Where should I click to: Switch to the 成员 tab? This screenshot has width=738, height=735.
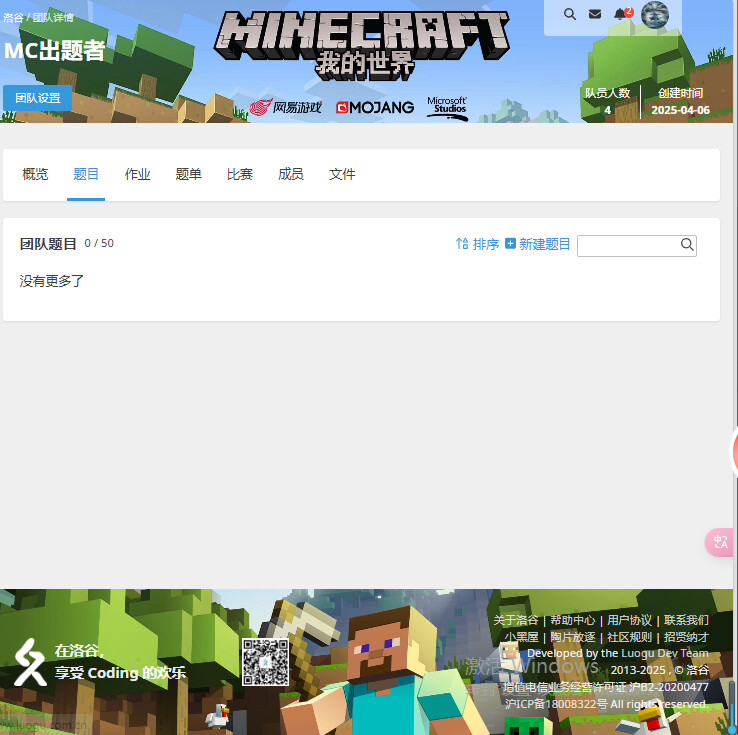(x=291, y=174)
